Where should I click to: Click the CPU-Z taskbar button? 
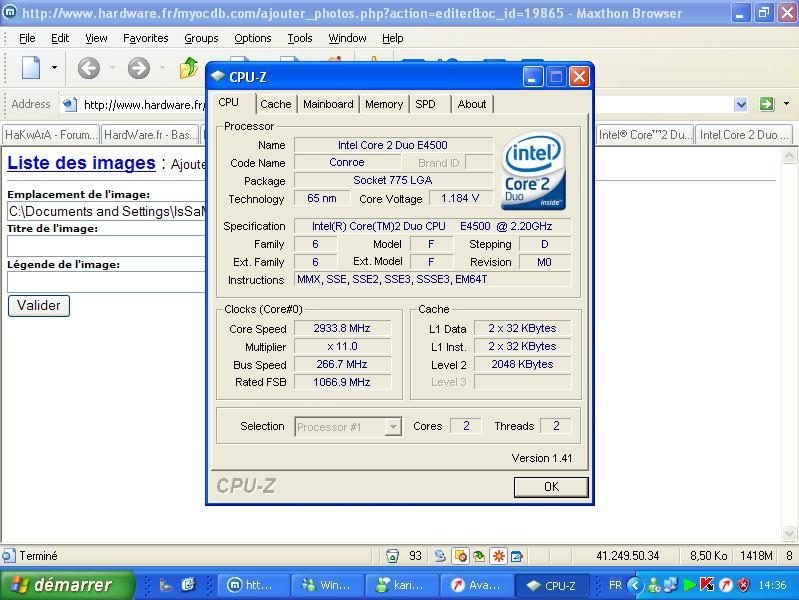(552, 585)
